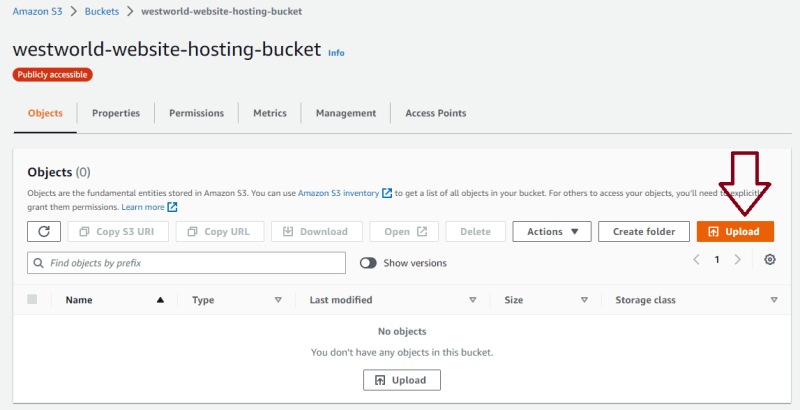Toggle Show versions switch
Viewport: 800px width, 410px height.
tap(368, 263)
